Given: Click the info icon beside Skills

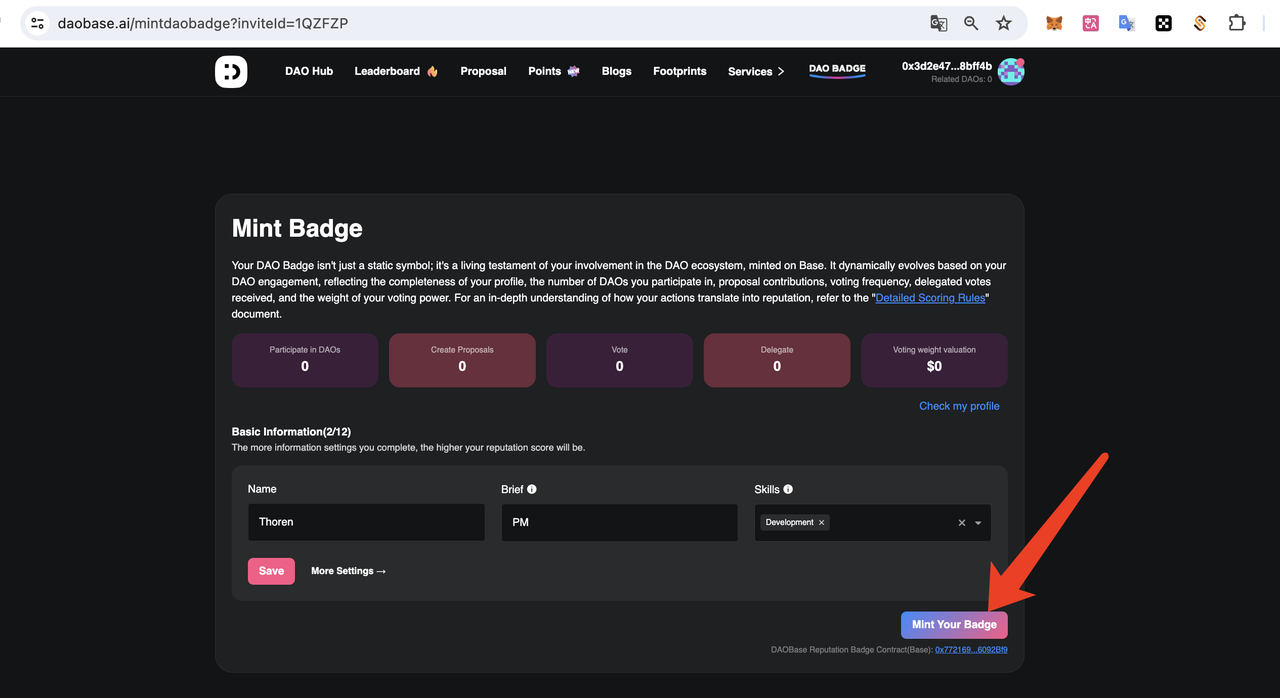Looking at the screenshot, I should coord(788,489).
